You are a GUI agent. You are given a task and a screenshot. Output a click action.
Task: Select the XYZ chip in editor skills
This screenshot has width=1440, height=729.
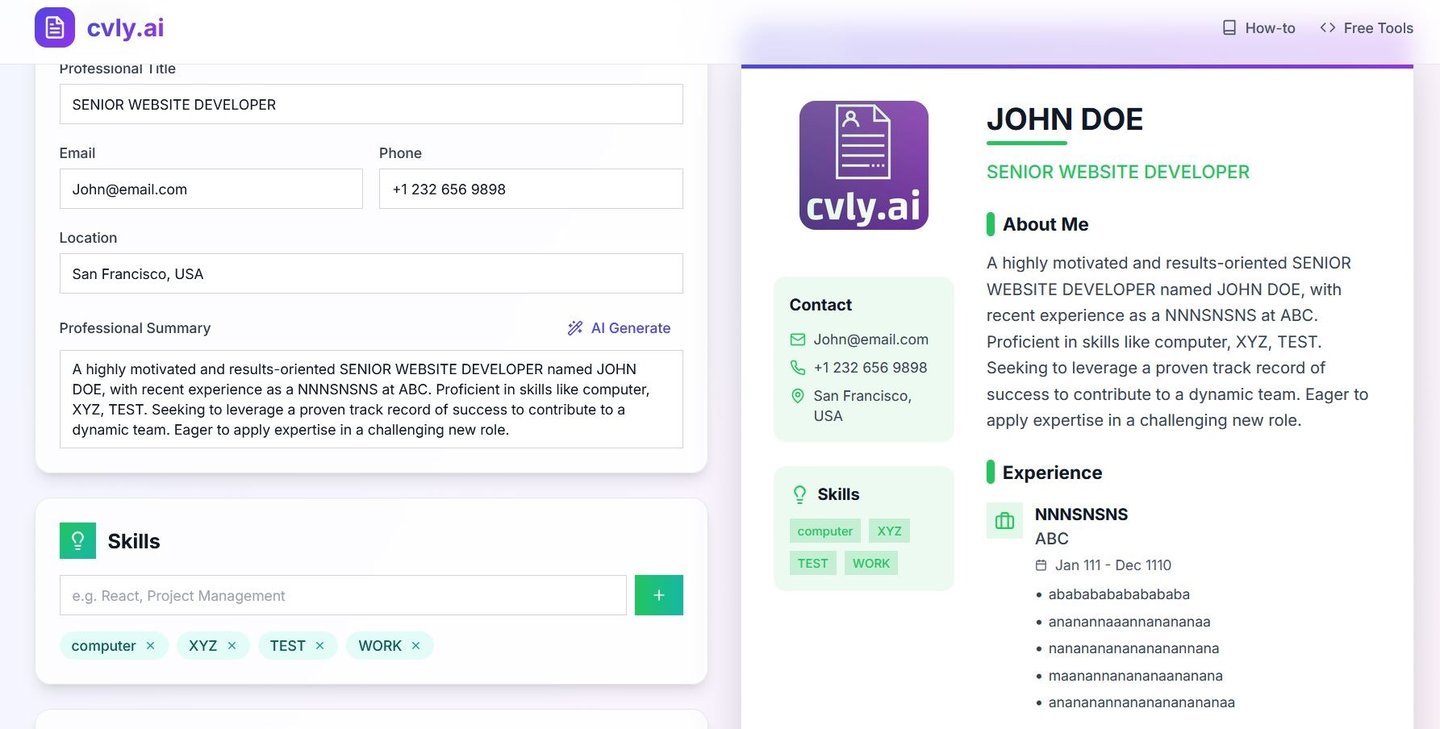(x=213, y=646)
